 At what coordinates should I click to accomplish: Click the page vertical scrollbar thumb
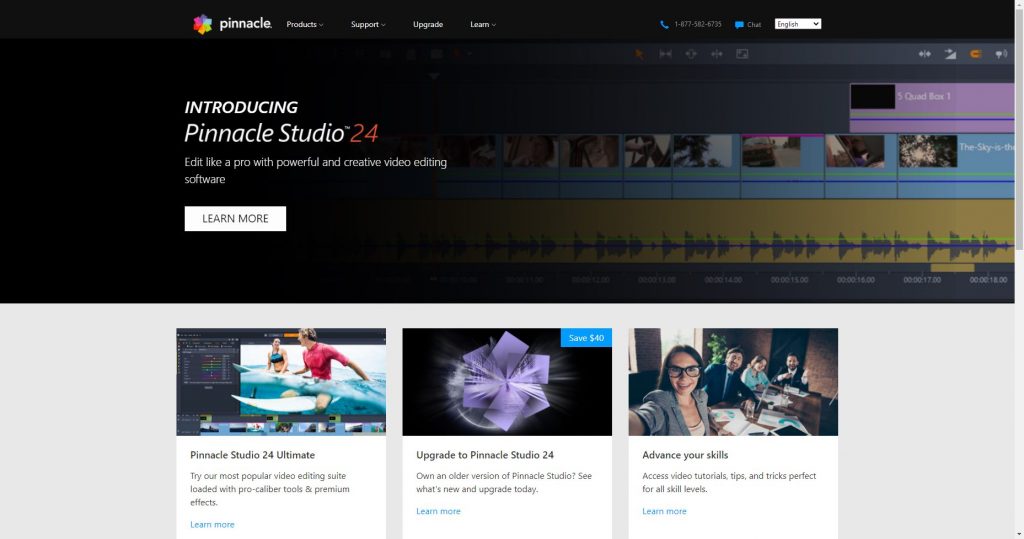click(1019, 127)
